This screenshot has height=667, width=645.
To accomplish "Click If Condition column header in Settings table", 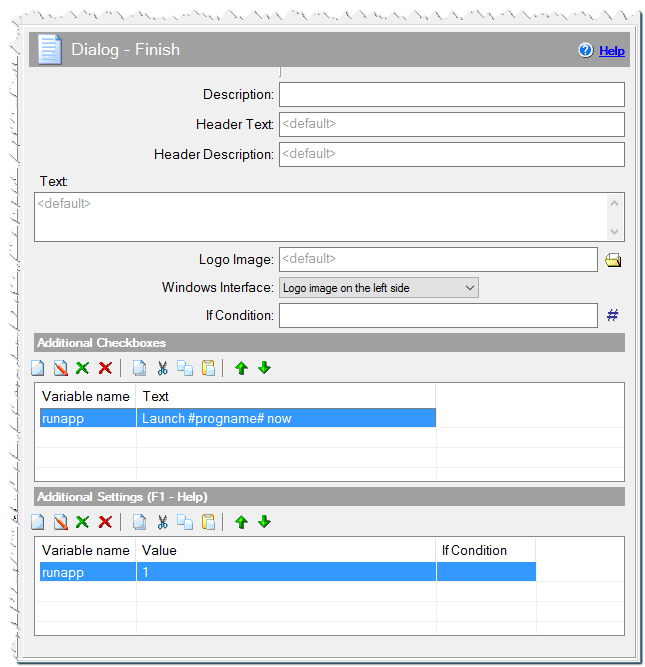I will click(x=486, y=550).
